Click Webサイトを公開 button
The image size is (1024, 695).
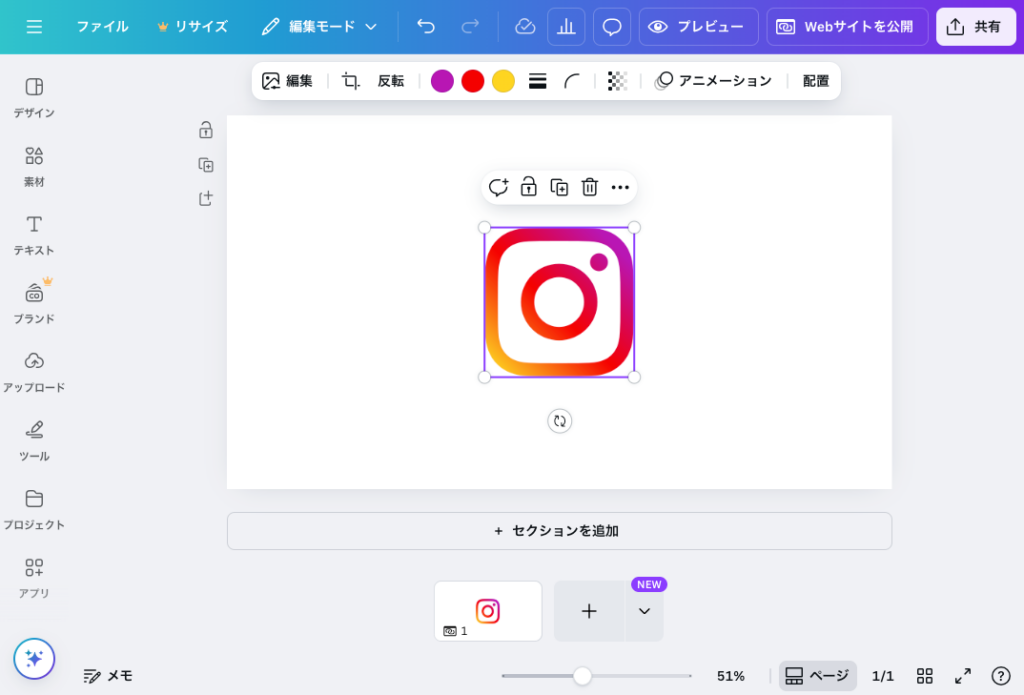pyautogui.click(x=847, y=27)
